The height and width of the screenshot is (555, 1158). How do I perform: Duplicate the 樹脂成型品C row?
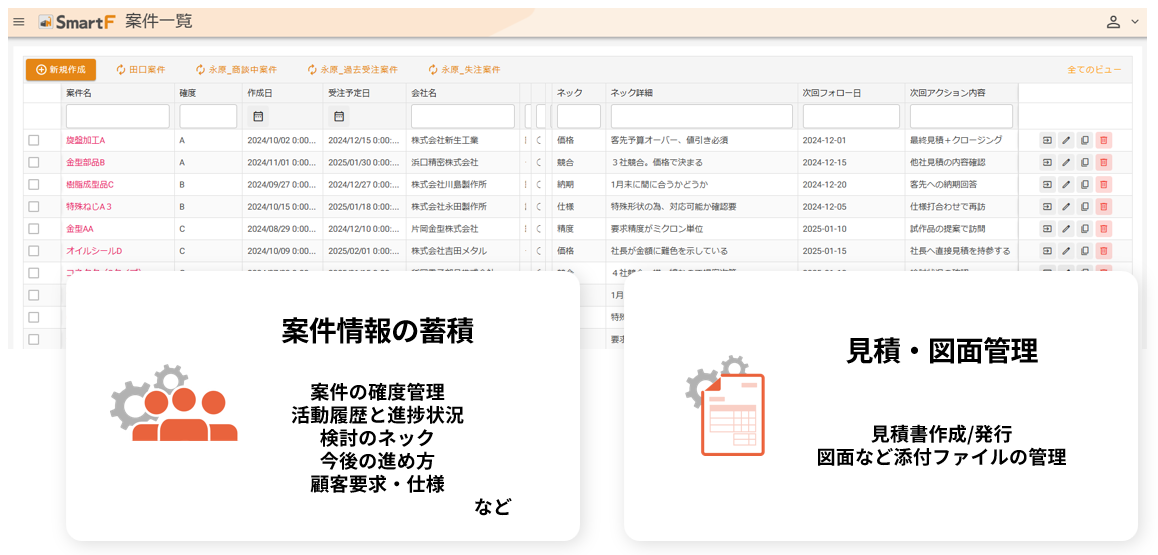coord(1084,185)
